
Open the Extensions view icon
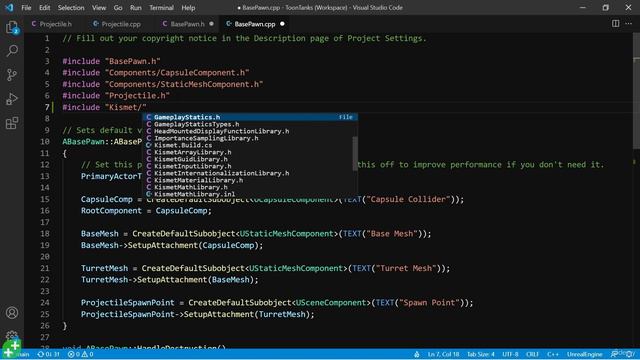coord(12,123)
